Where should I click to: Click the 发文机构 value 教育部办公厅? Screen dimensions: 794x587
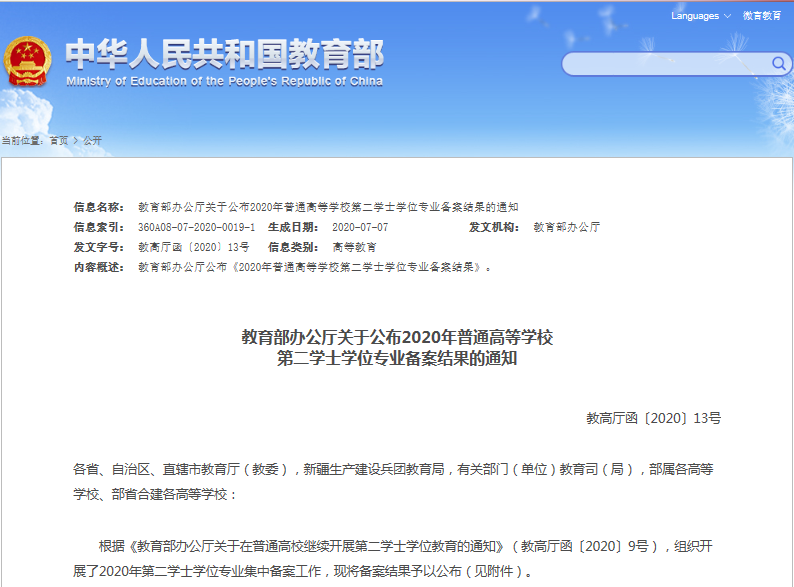[566, 227]
